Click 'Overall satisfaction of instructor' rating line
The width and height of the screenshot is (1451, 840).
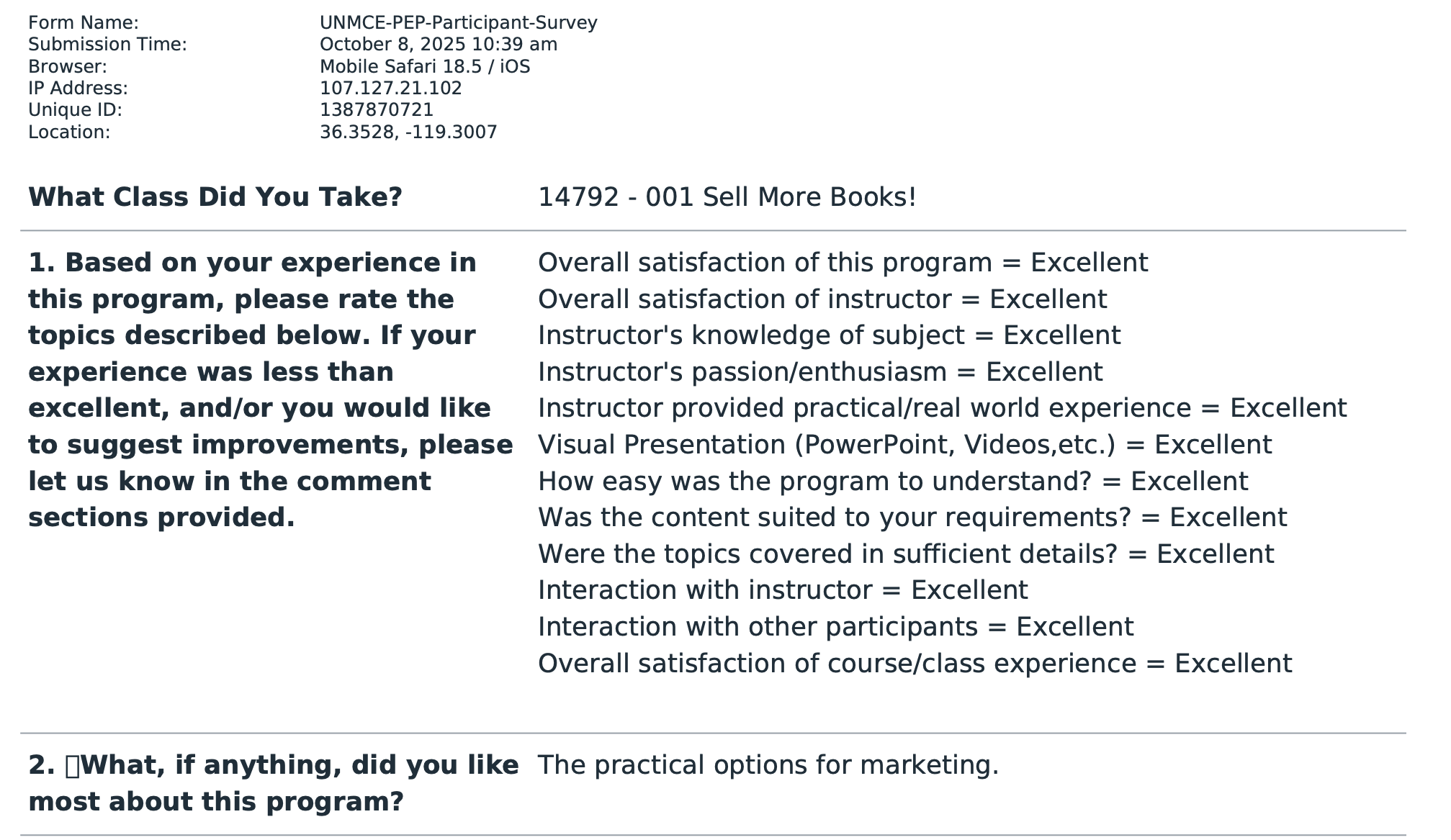(822, 299)
